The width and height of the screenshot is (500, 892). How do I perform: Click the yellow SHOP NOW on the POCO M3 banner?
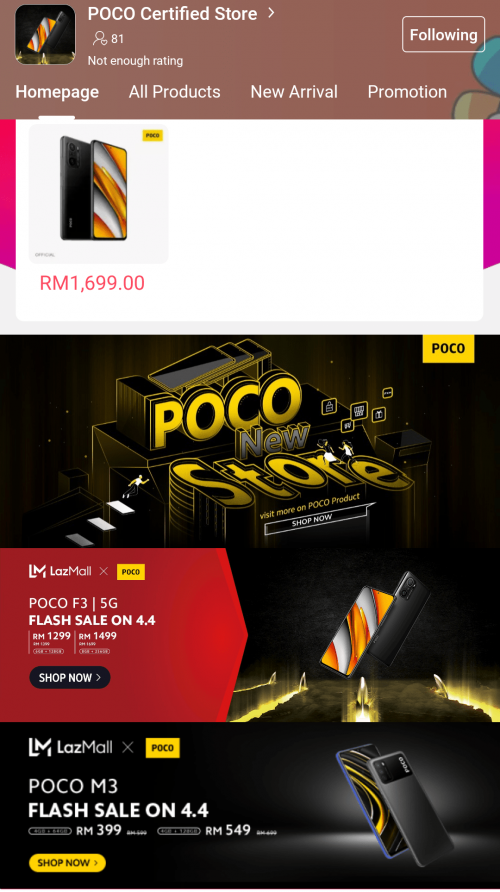67,863
